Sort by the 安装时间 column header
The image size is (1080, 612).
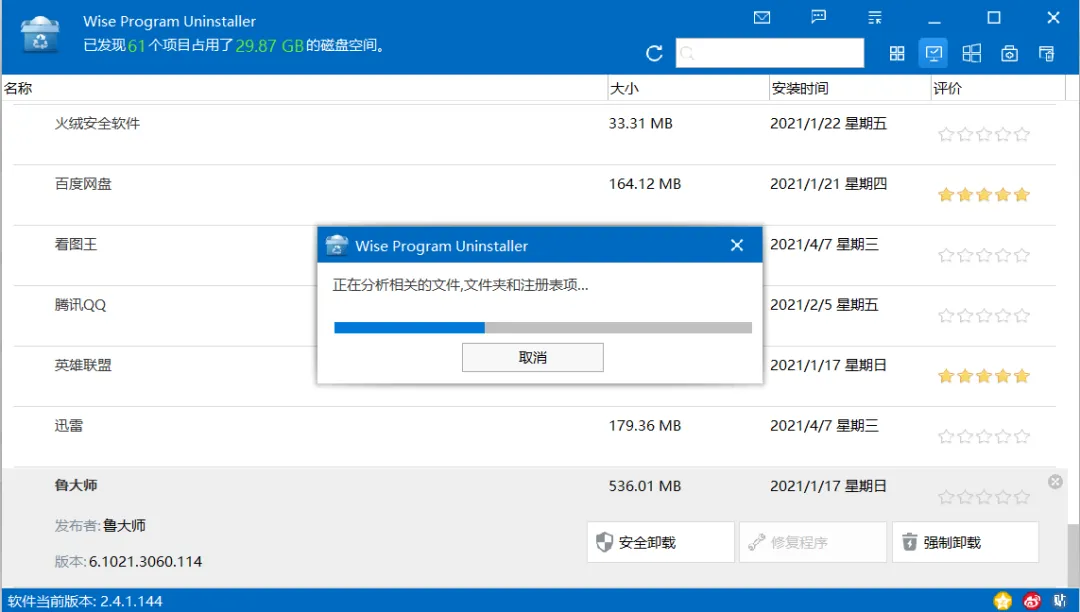[849, 88]
